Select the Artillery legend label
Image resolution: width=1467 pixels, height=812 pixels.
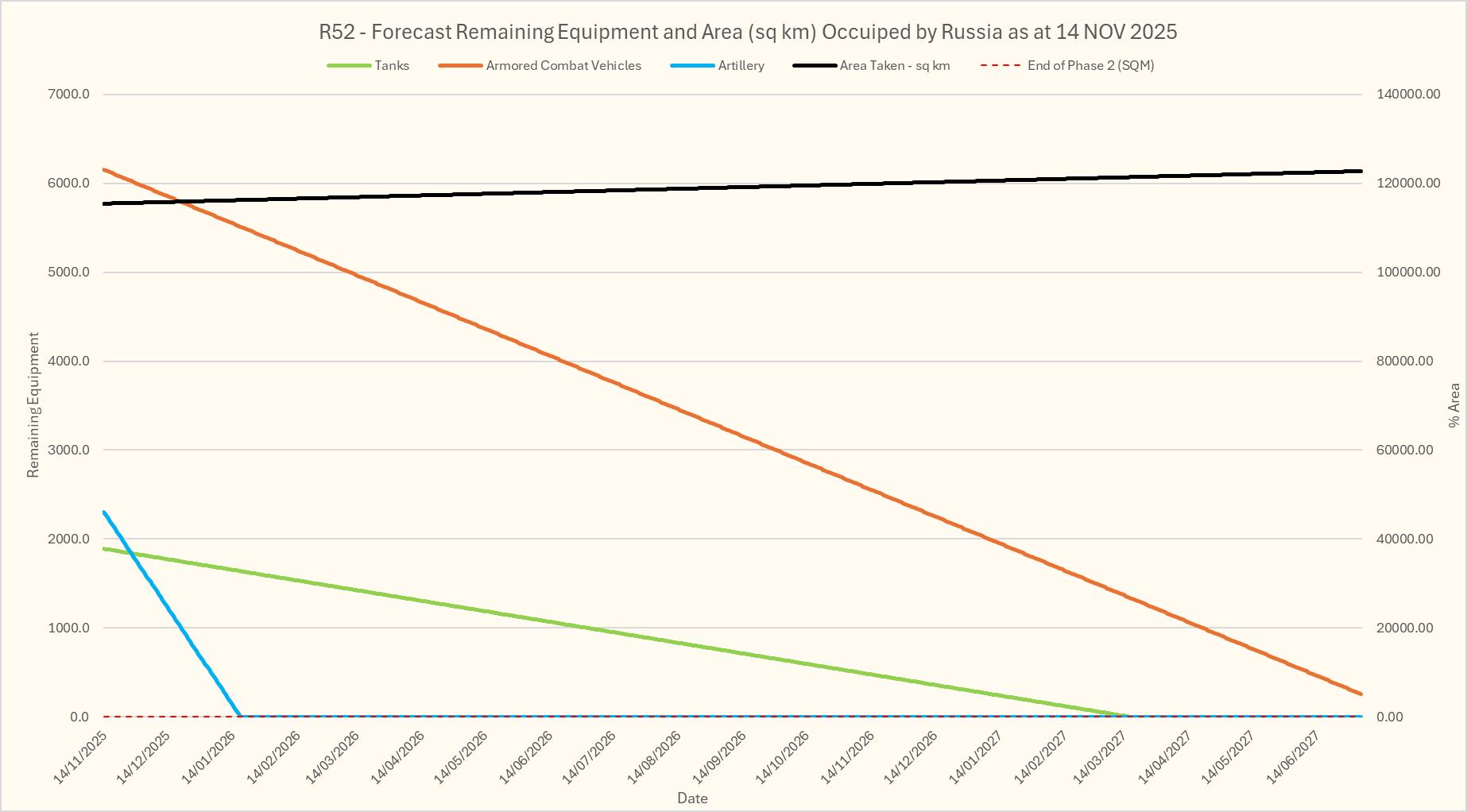741,66
